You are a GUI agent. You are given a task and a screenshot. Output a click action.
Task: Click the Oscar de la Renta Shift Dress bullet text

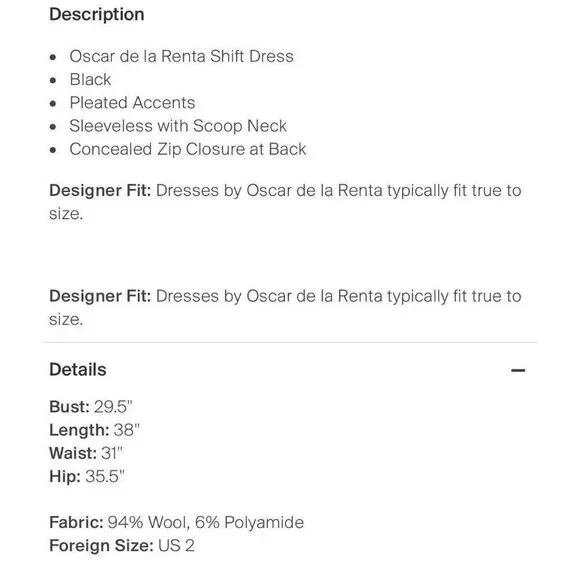[x=181, y=56]
